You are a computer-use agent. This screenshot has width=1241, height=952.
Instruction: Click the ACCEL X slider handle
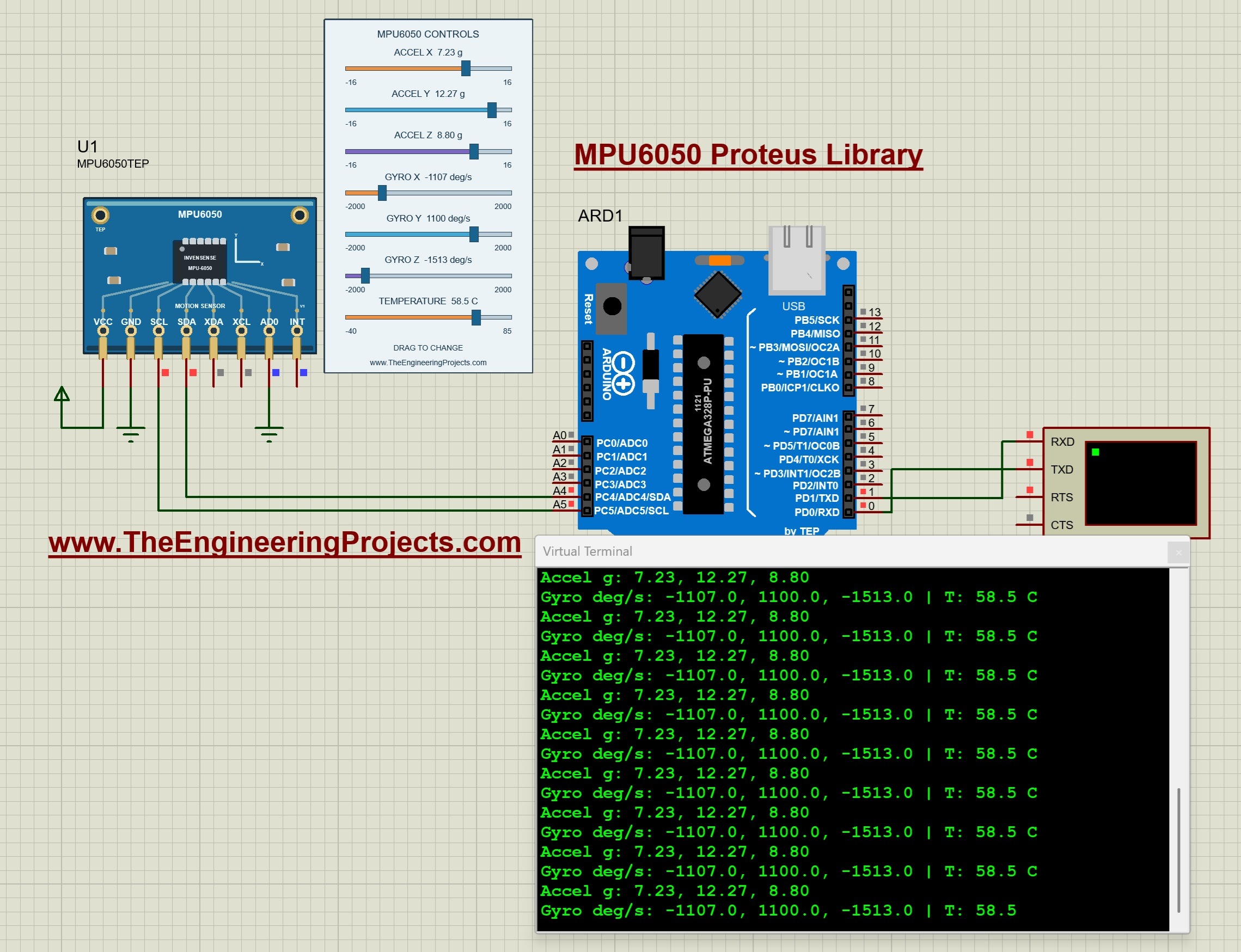coord(466,69)
